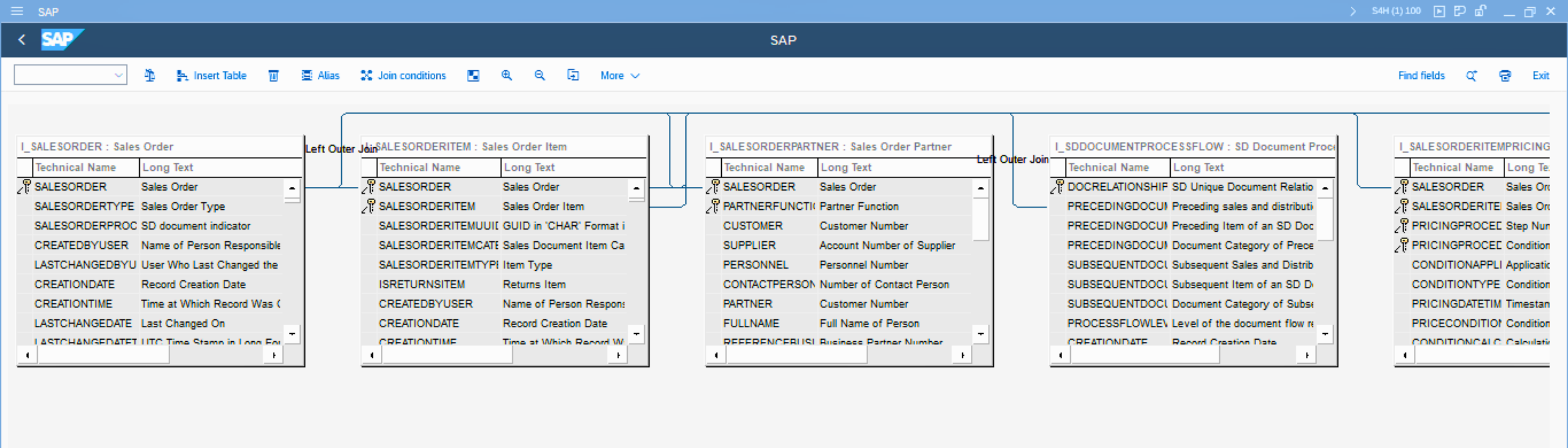
Task: Click the trash delete table icon
Action: pyautogui.click(x=273, y=75)
